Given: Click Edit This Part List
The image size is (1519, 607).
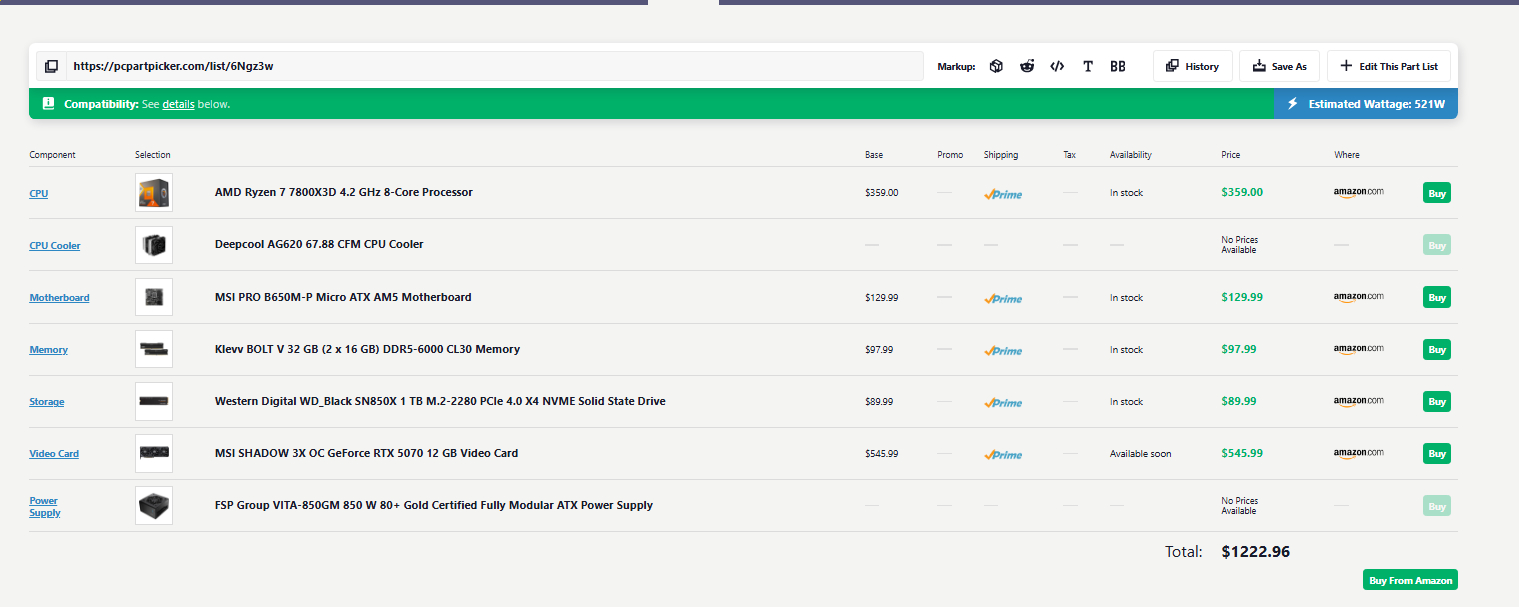Looking at the screenshot, I should (x=1389, y=66).
